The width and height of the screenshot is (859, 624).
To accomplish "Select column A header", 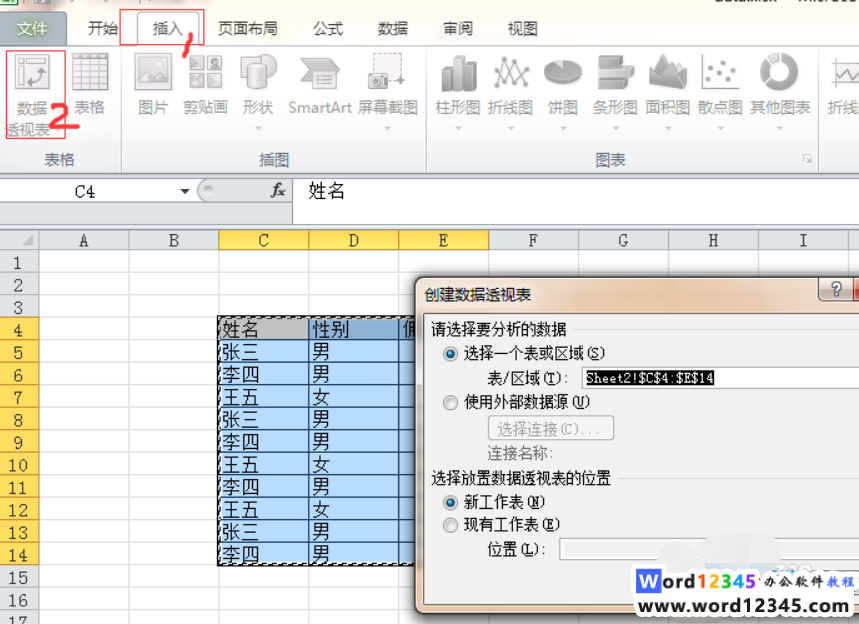I will pyautogui.click(x=84, y=241).
